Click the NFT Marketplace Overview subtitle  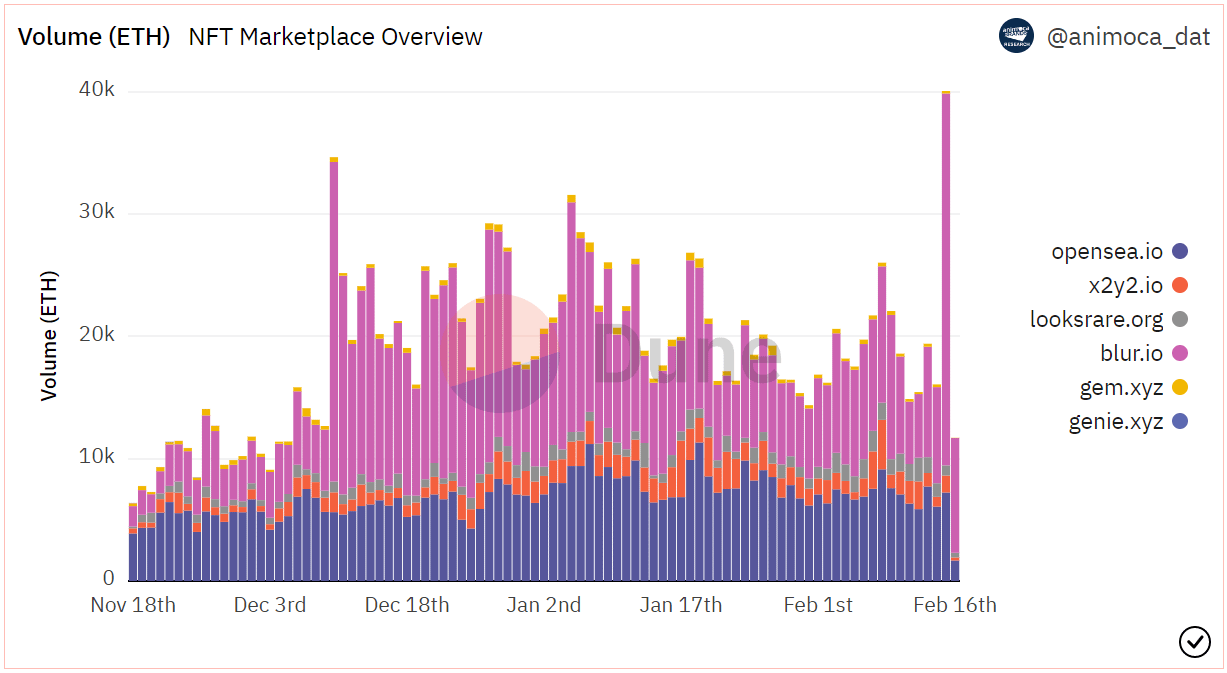334,37
